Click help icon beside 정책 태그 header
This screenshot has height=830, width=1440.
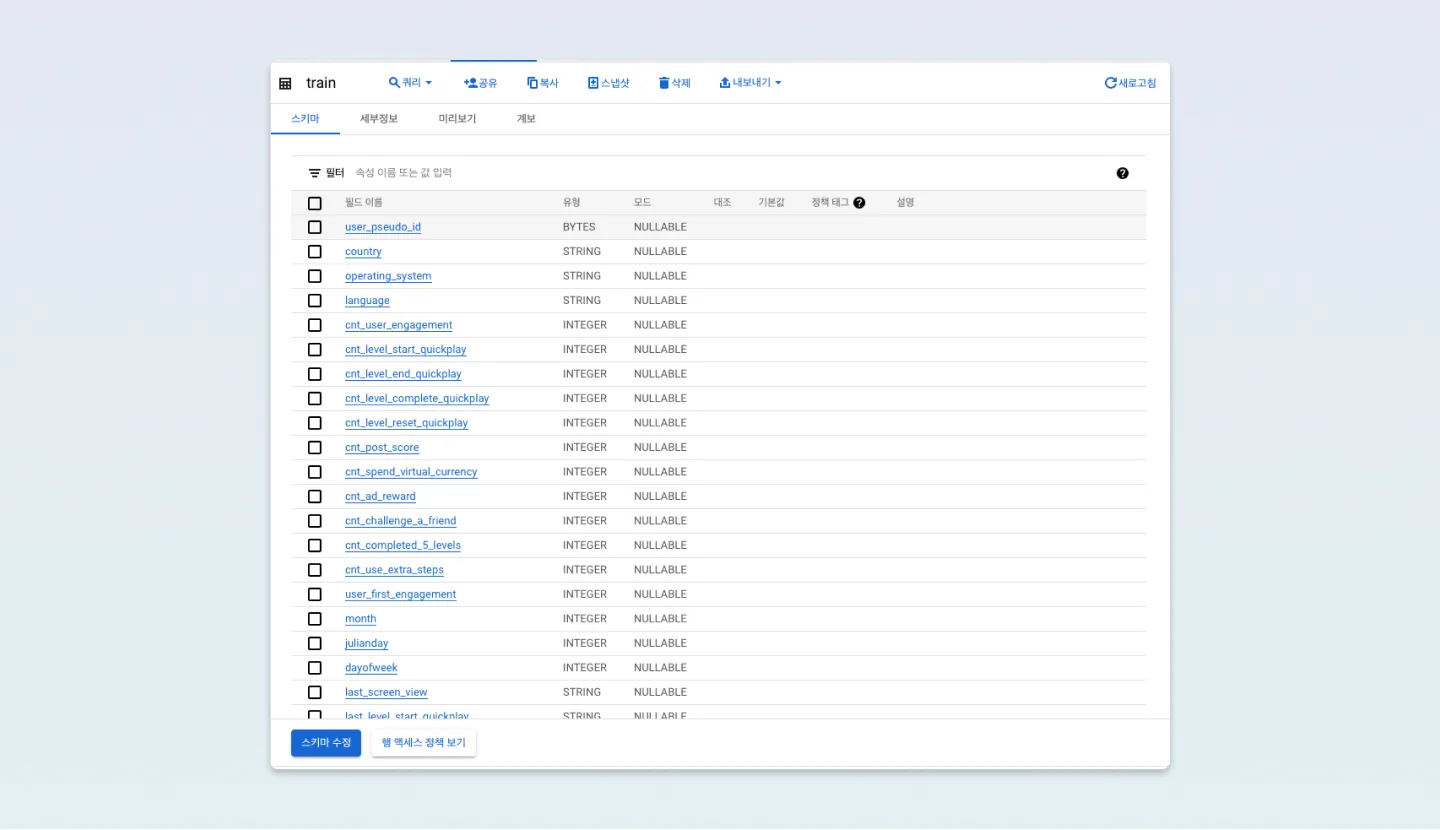[x=859, y=202]
